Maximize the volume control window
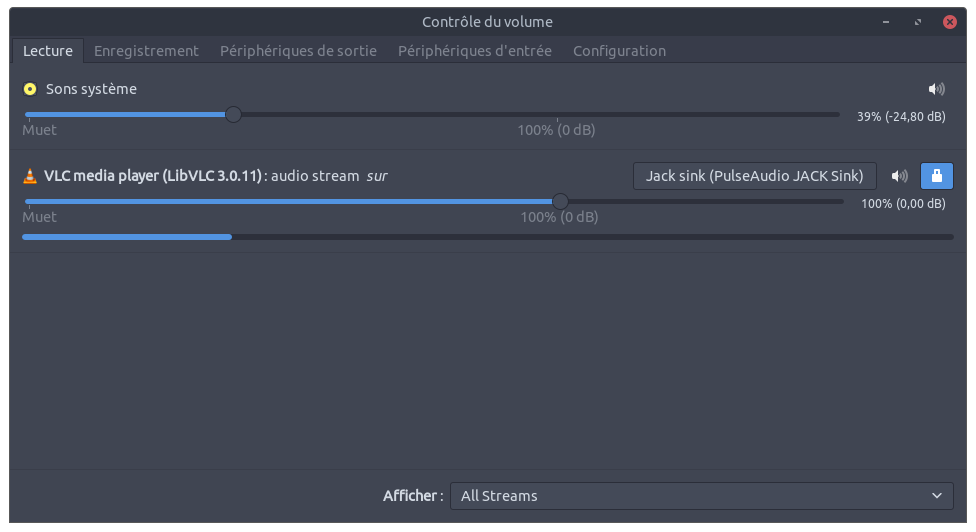This screenshot has width=976, height=532. point(917,21)
